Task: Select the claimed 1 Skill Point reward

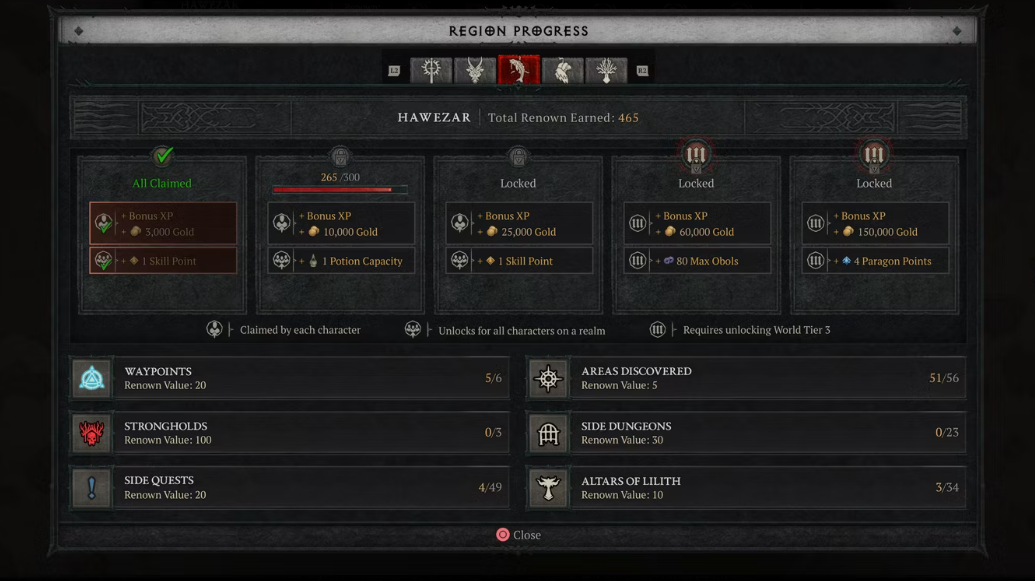Action: click(x=163, y=261)
